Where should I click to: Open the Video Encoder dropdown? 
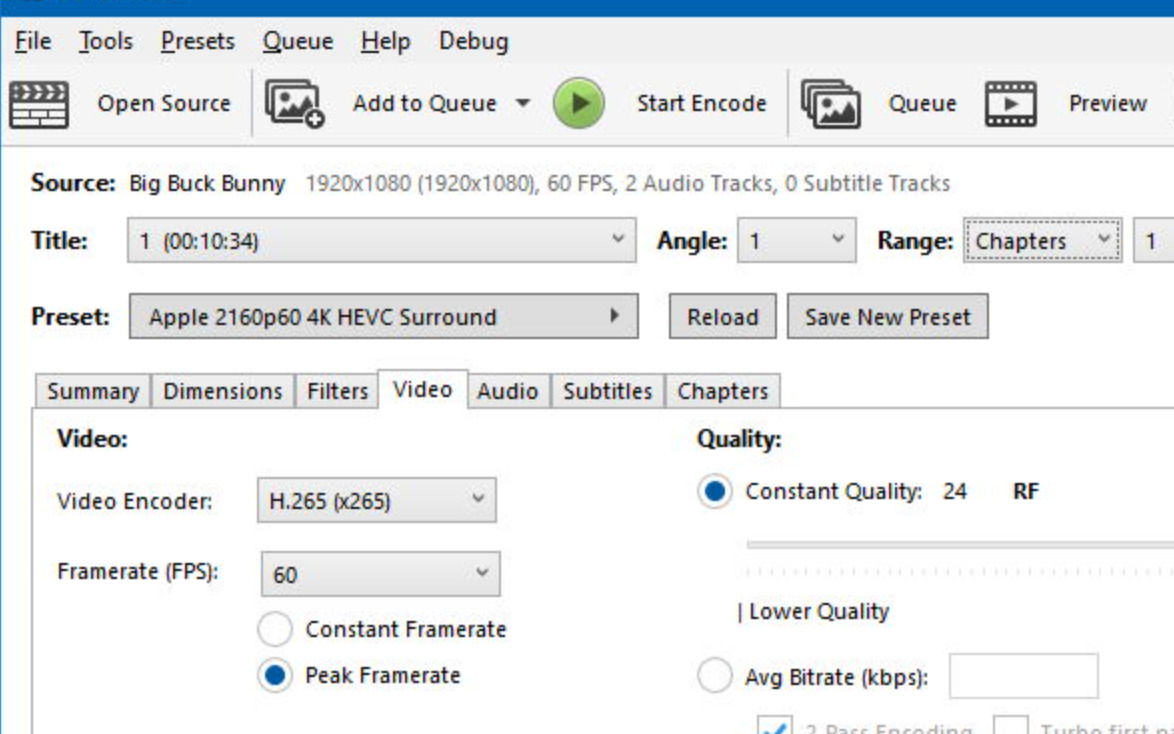click(376, 500)
